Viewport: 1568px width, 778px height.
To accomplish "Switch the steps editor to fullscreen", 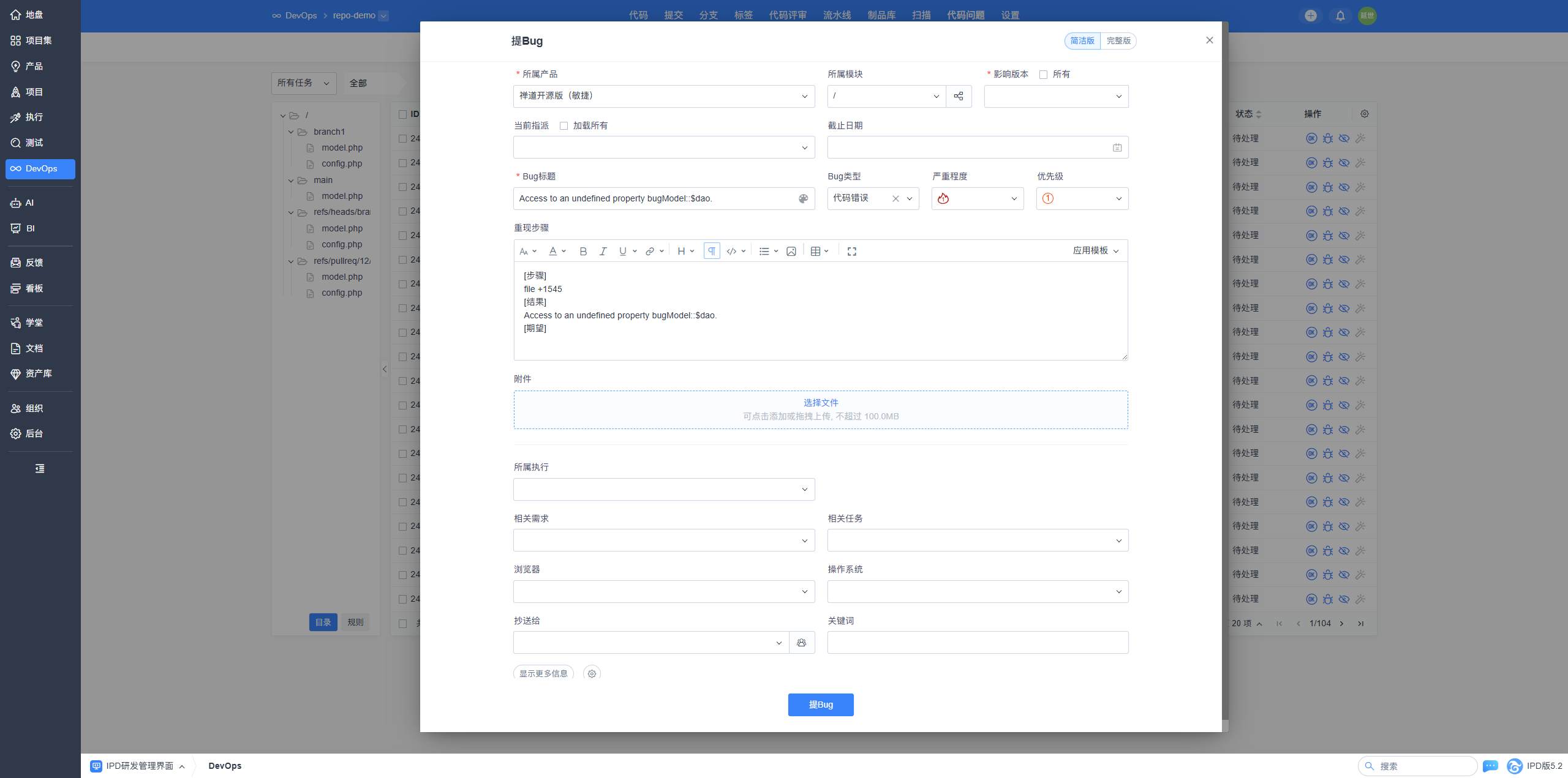I will click(851, 251).
